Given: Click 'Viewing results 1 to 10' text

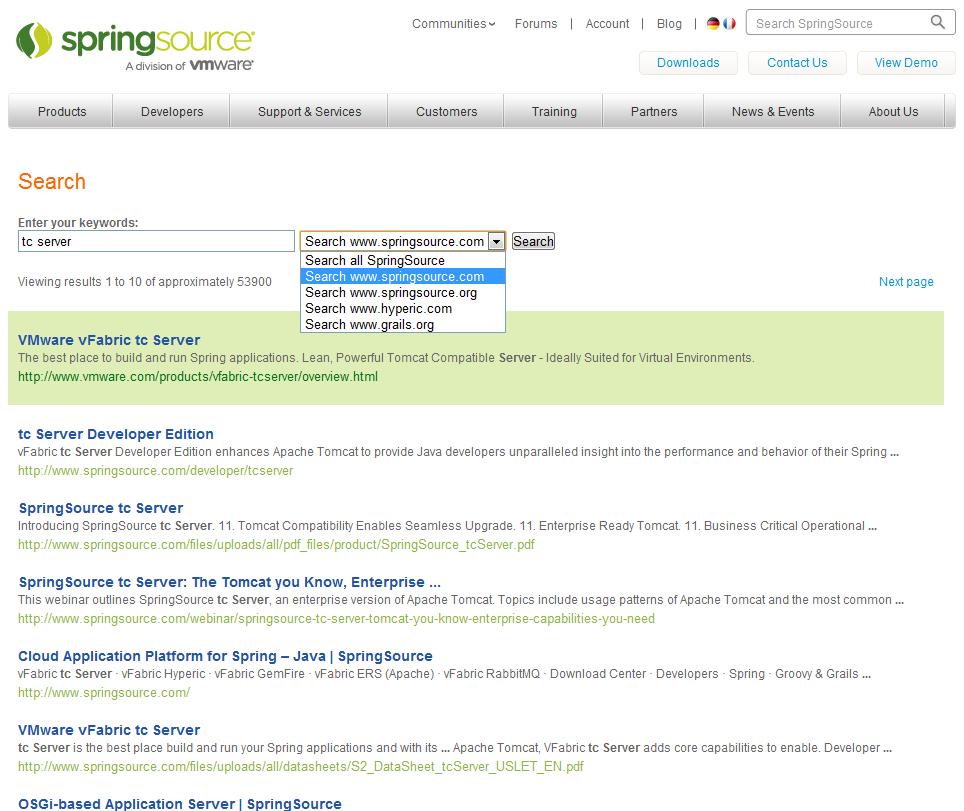Looking at the screenshot, I should click(144, 282).
